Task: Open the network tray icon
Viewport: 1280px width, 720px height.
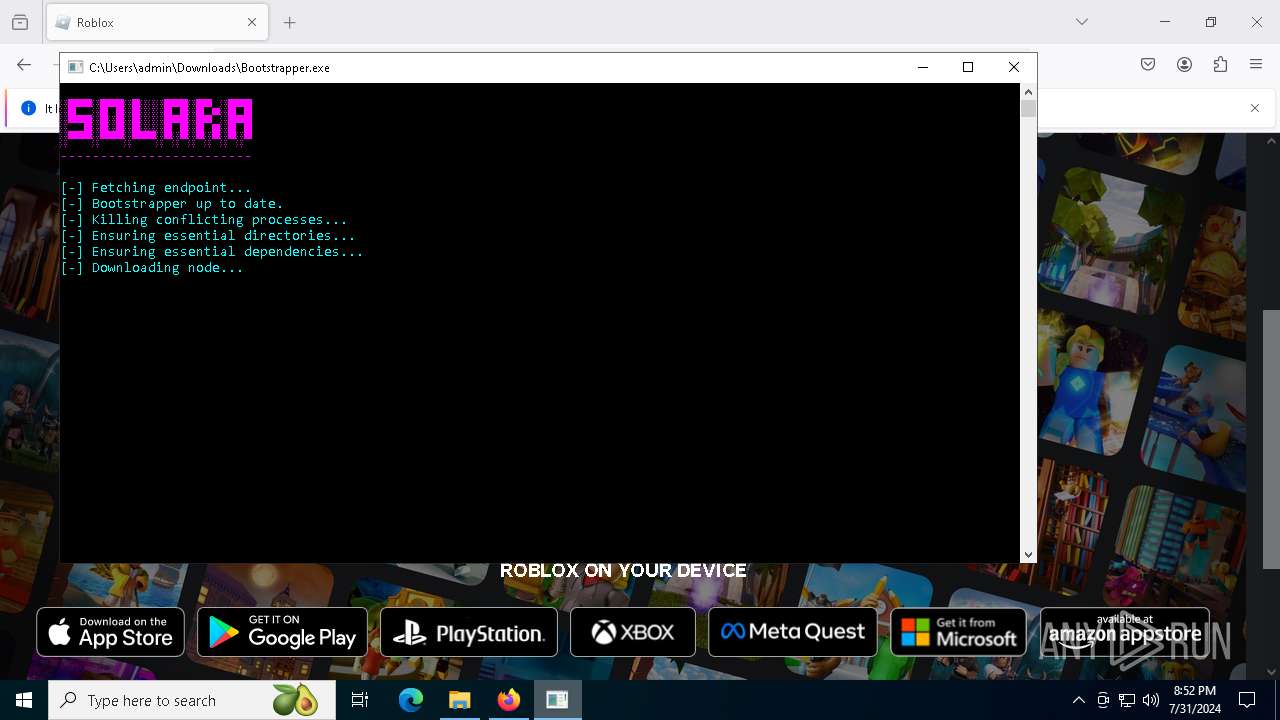Action: pyautogui.click(x=1127, y=700)
